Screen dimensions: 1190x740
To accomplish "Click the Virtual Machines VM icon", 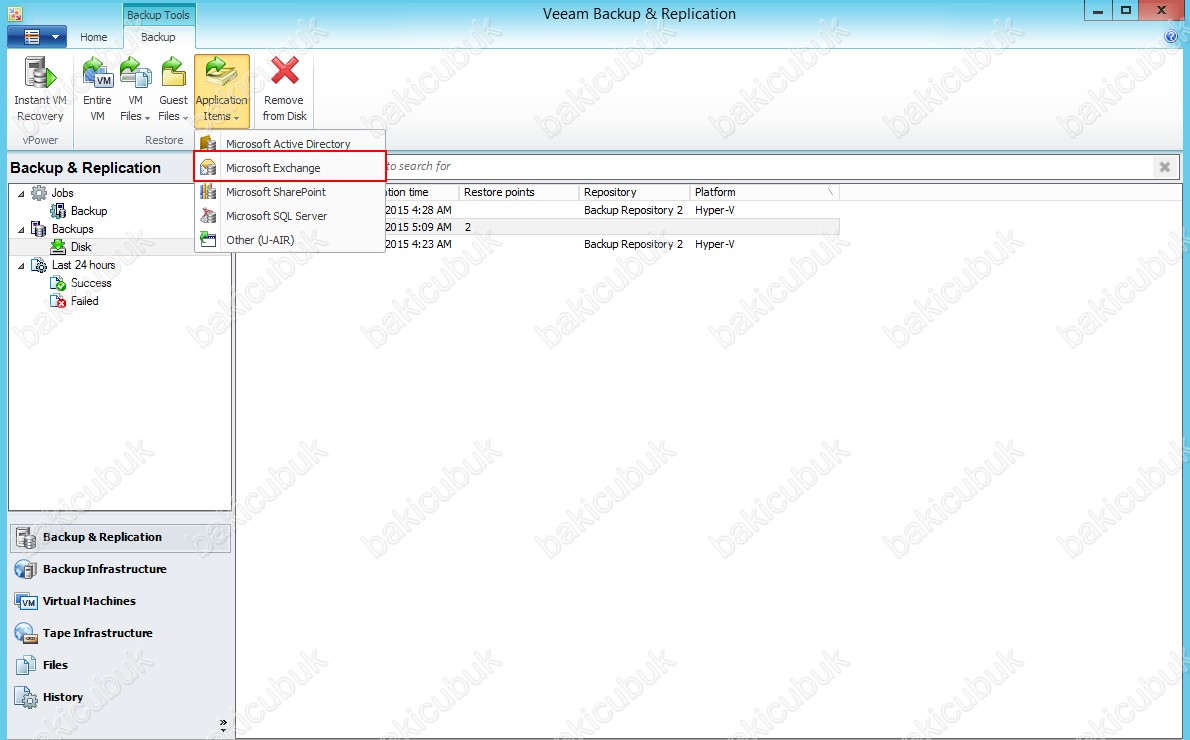I will (26, 601).
